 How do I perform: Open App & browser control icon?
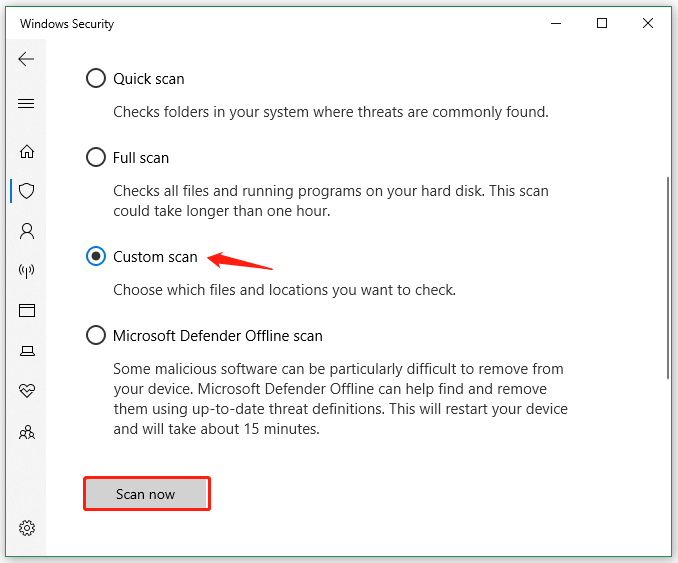tap(27, 310)
